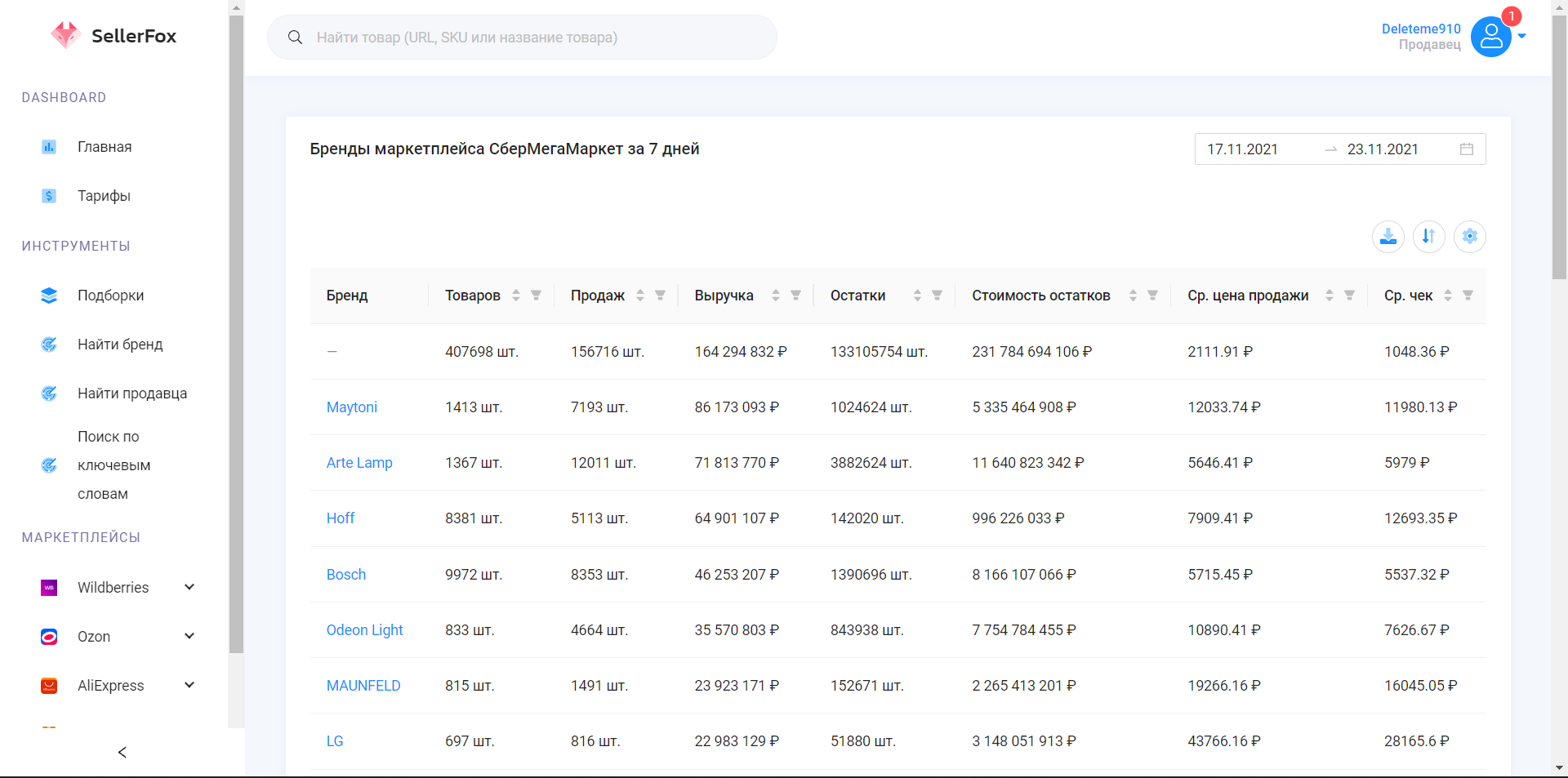Image resolution: width=1568 pixels, height=778 pixels.
Task: Filter the Стоимость остатков column
Action: [x=1153, y=296]
